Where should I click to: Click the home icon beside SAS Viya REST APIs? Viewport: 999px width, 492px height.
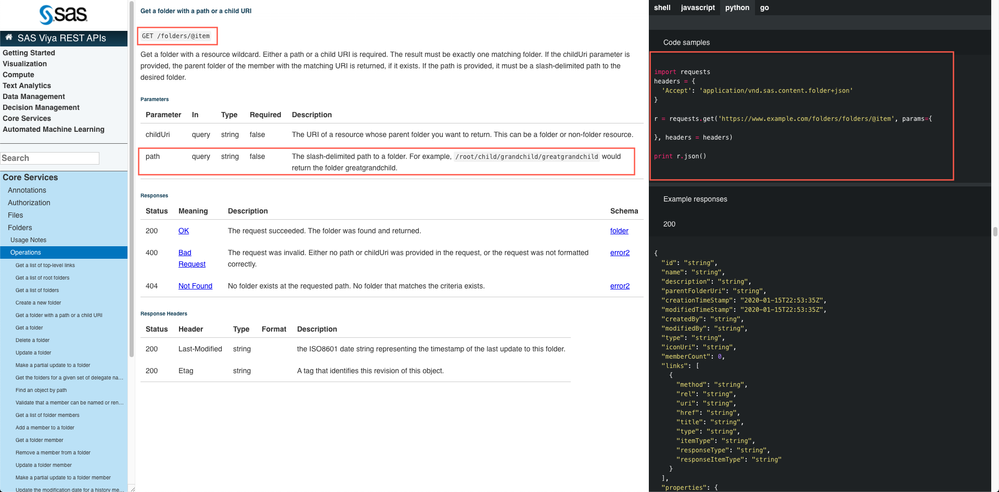pos(8,38)
